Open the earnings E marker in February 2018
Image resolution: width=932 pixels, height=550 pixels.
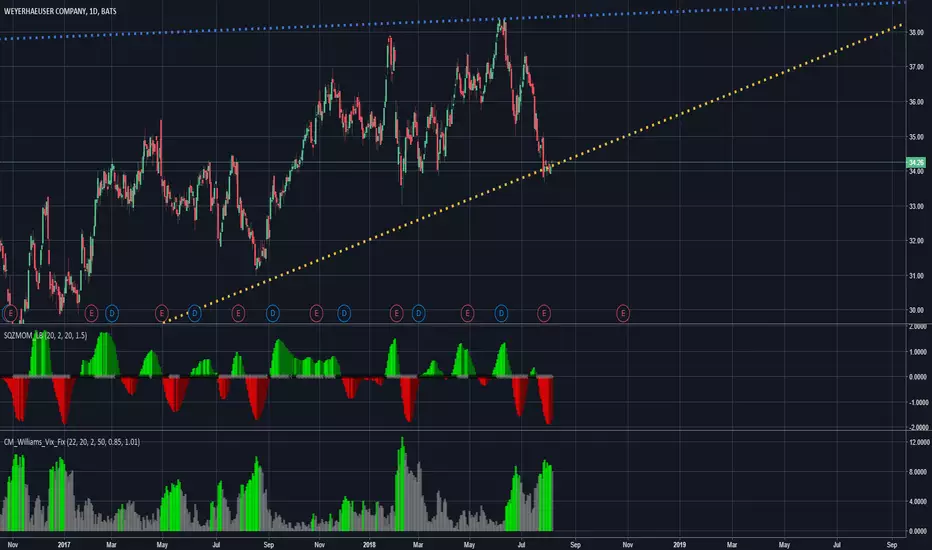(x=396, y=313)
